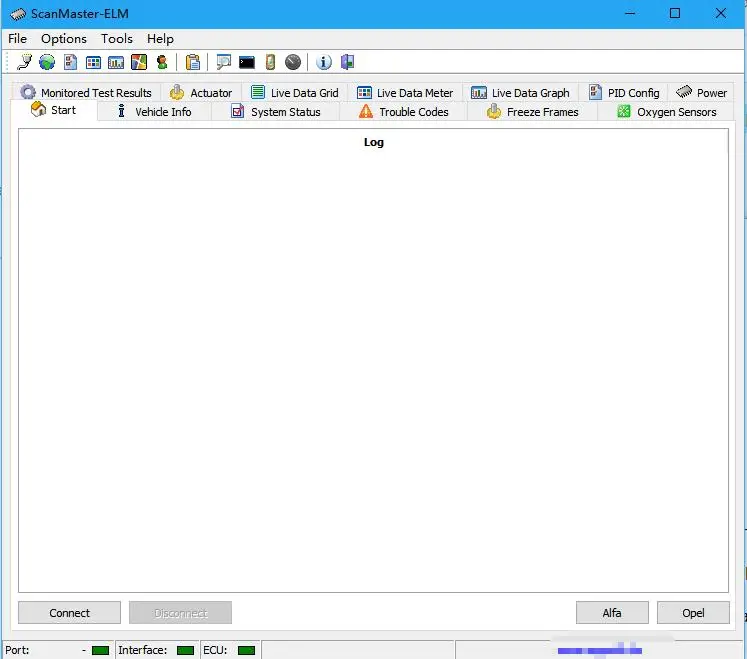Click the person avatar toolbar icon
Screen dimensions: 747x659
(x=162, y=62)
